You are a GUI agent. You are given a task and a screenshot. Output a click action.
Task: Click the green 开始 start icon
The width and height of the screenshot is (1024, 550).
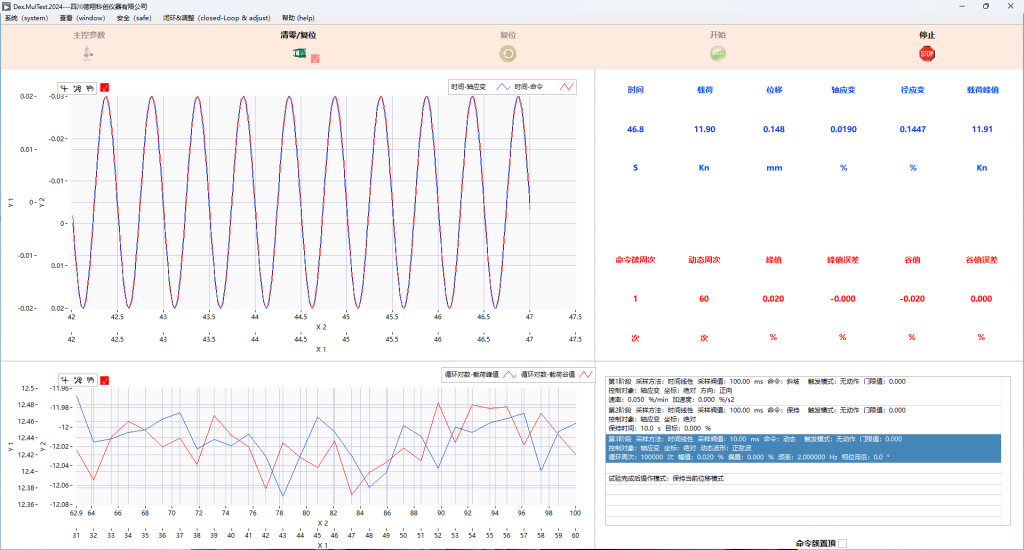pos(717,54)
